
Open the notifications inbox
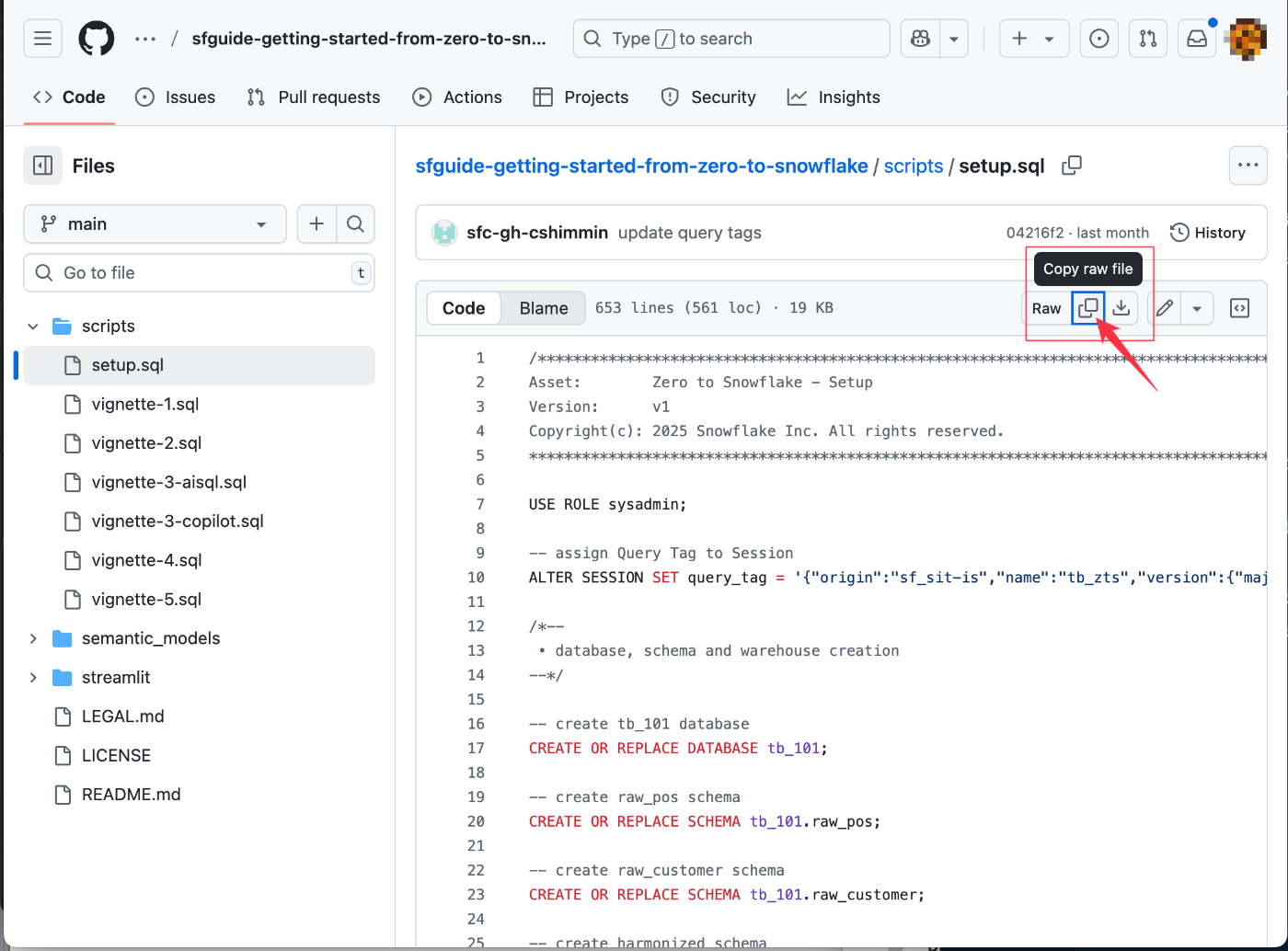point(1197,39)
